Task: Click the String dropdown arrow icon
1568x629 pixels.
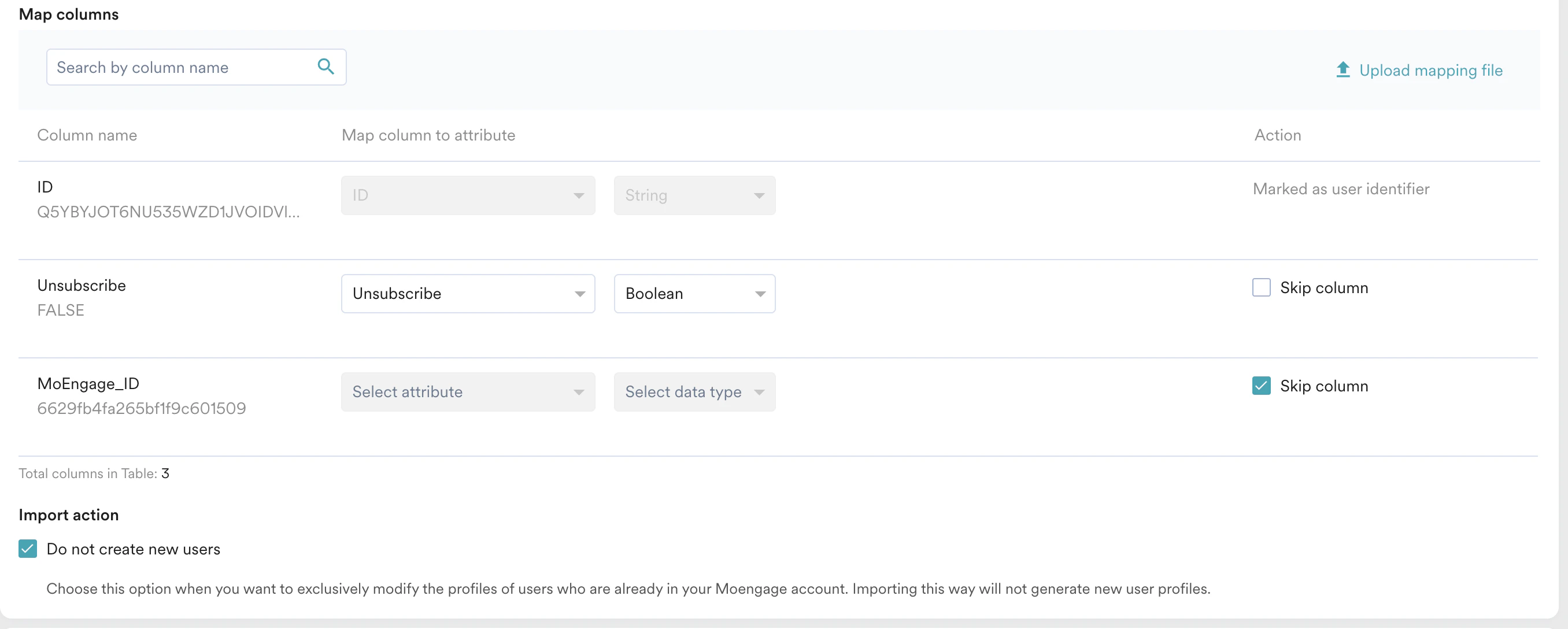Action: (759, 196)
